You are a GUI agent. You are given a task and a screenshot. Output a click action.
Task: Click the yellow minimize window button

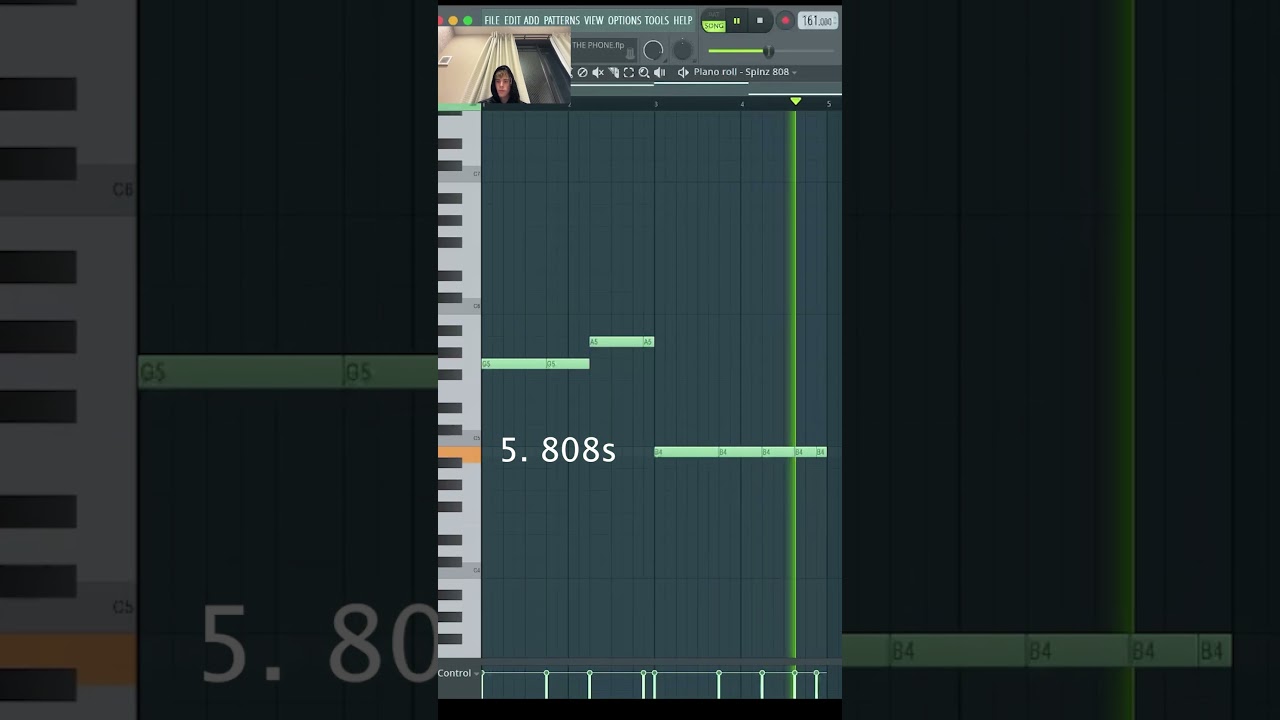[x=453, y=20]
